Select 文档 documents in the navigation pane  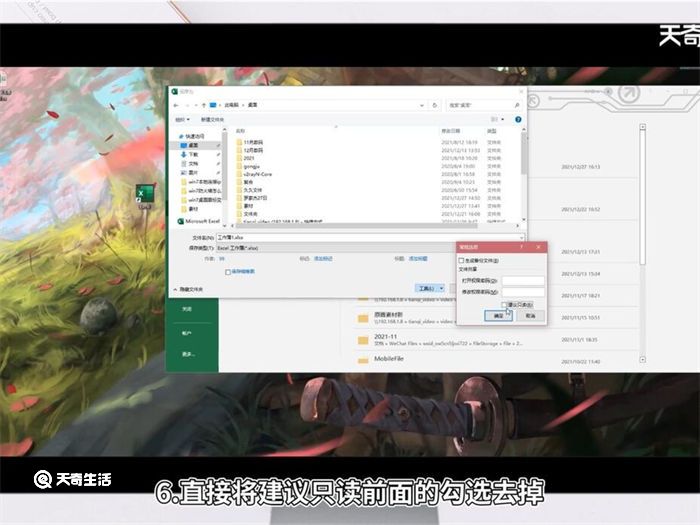(193, 163)
